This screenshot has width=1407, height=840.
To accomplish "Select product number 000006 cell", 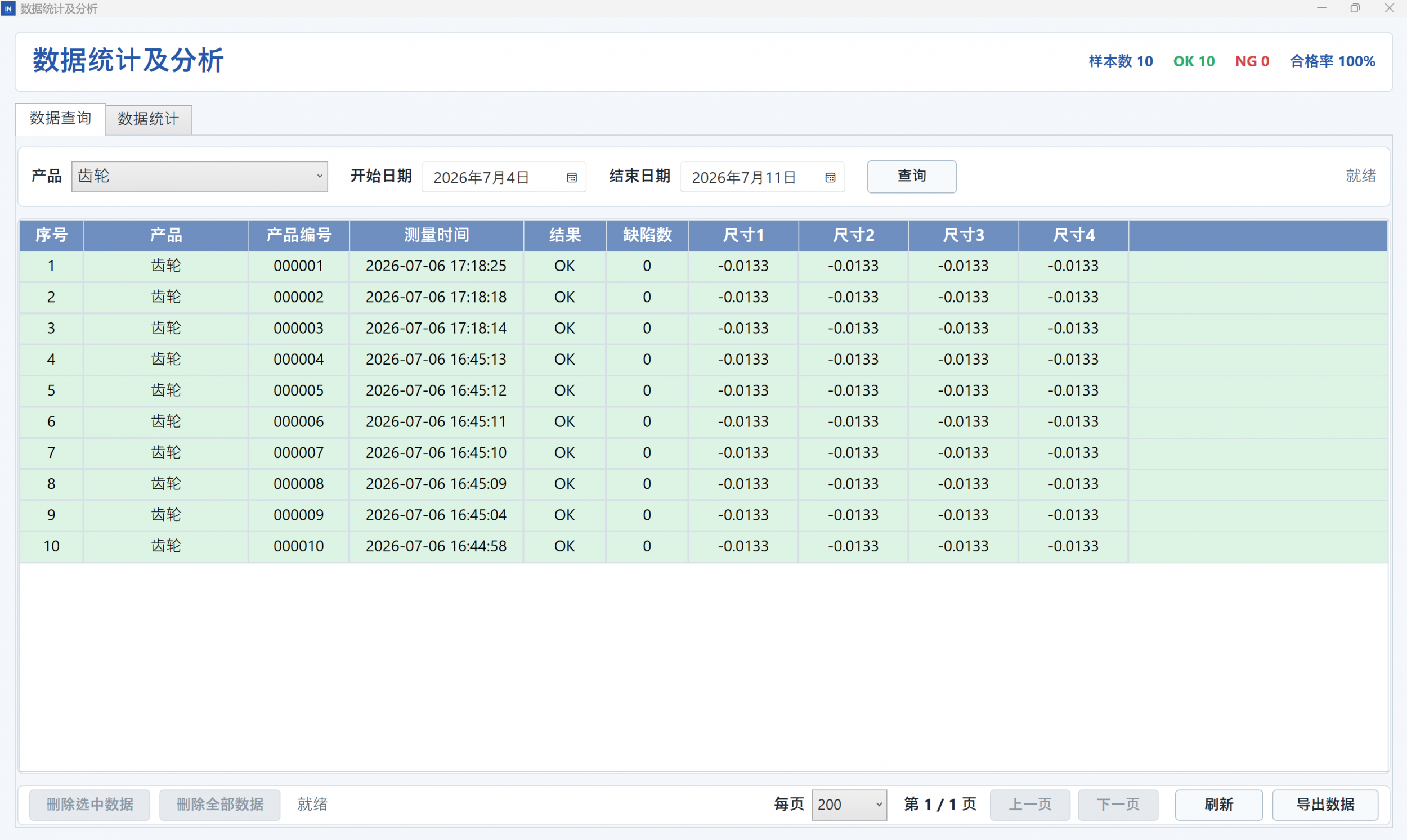I will click(298, 422).
